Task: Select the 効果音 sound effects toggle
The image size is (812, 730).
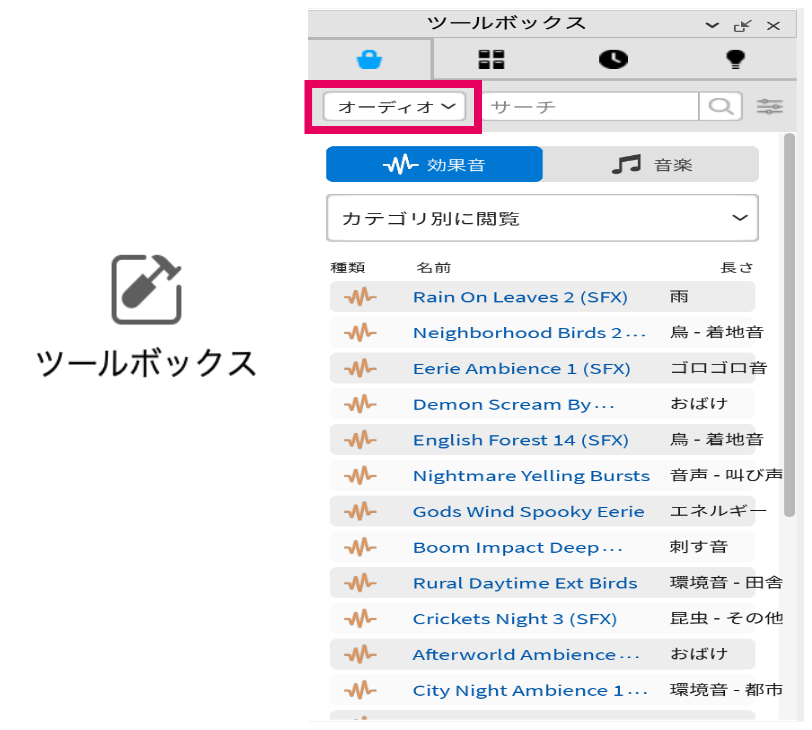Action: pyautogui.click(x=434, y=164)
